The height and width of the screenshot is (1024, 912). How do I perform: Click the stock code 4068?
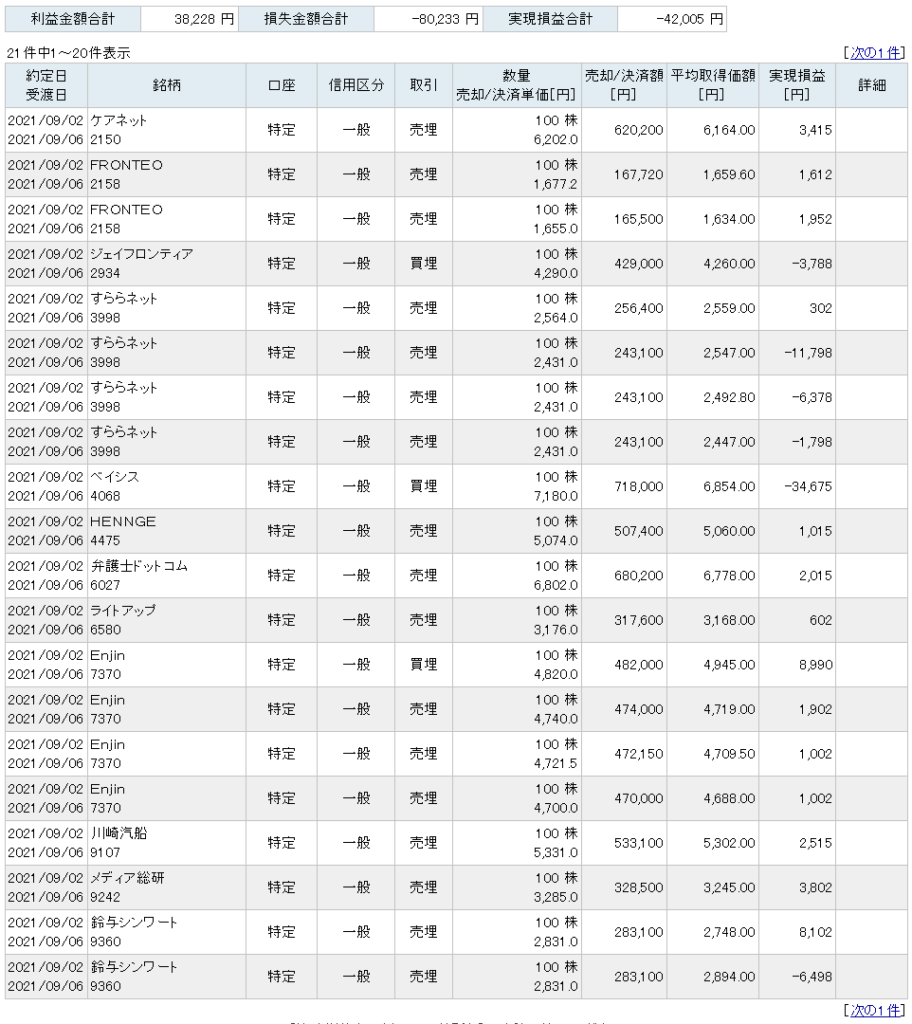105,496
